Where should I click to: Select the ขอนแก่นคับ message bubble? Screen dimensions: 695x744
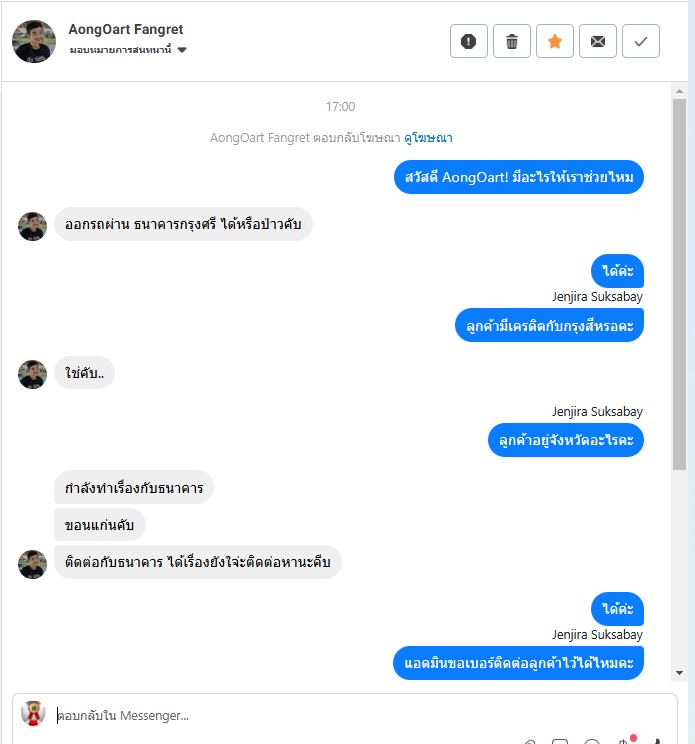[100, 525]
